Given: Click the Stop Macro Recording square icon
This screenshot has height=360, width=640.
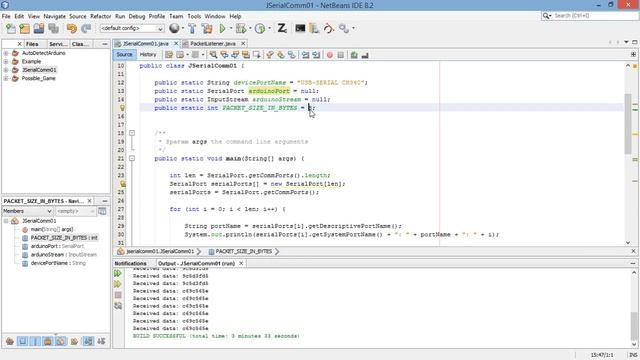Looking at the screenshot, I should point(340,55).
